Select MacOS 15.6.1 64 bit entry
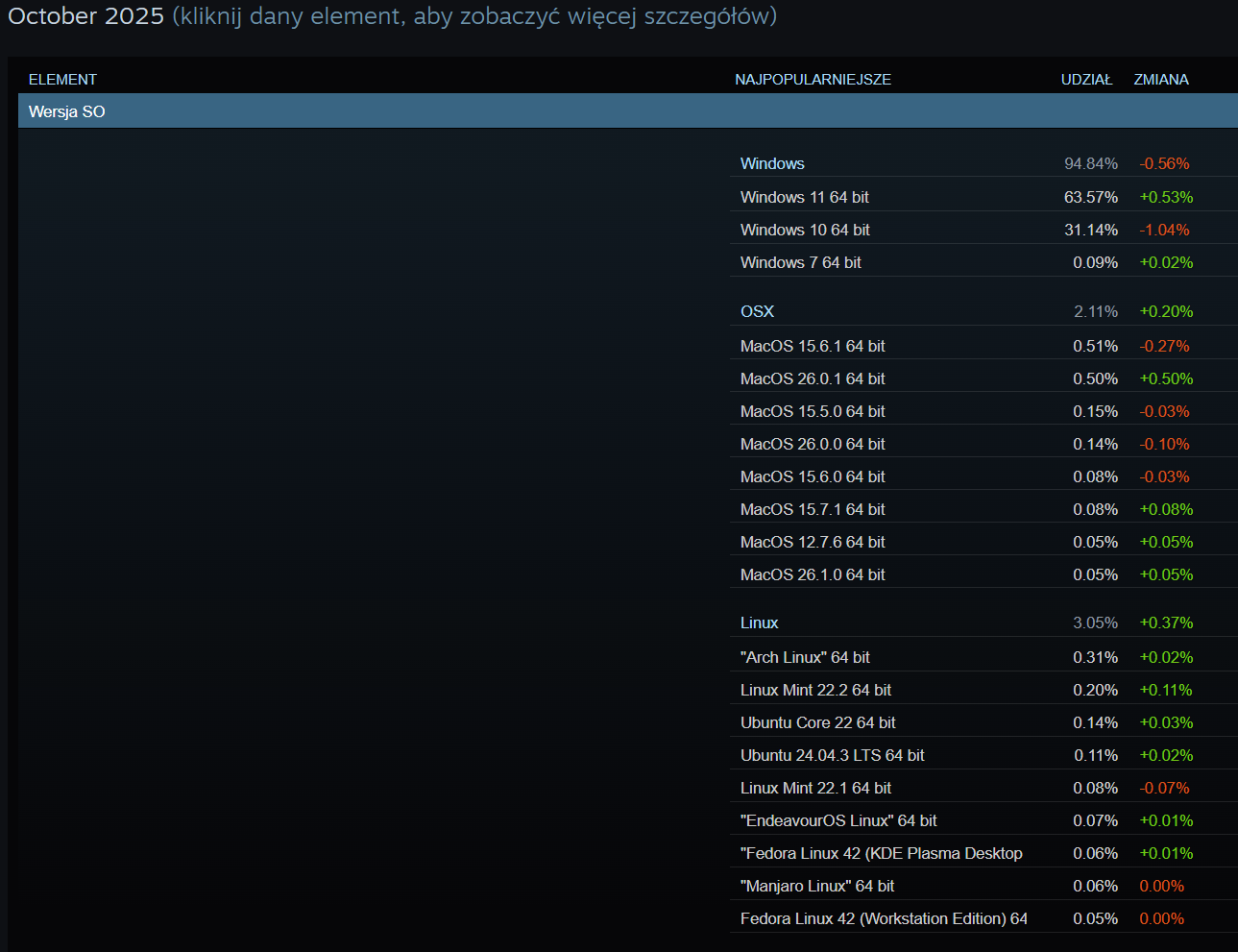The width and height of the screenshot is (1238, 952). tap(813, 346)
